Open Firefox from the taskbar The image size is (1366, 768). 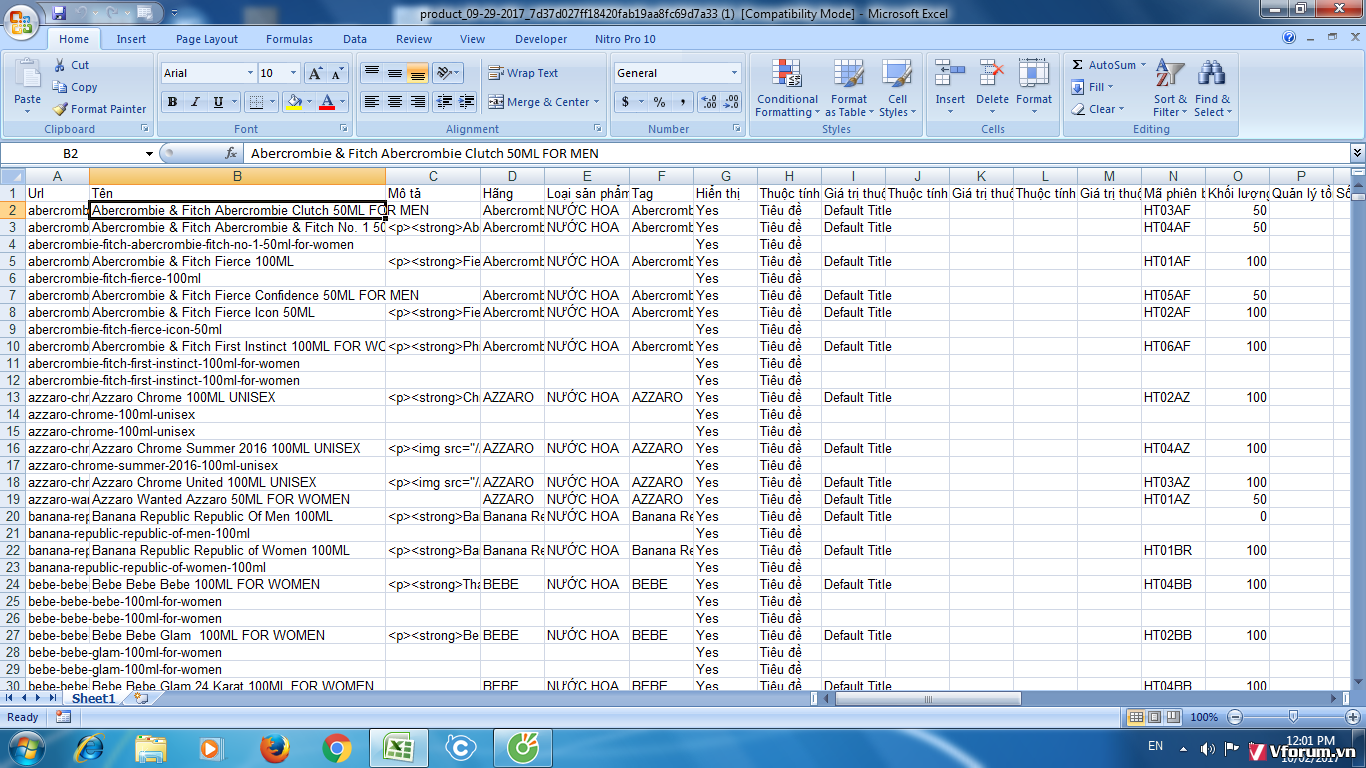tap(274, 748)
